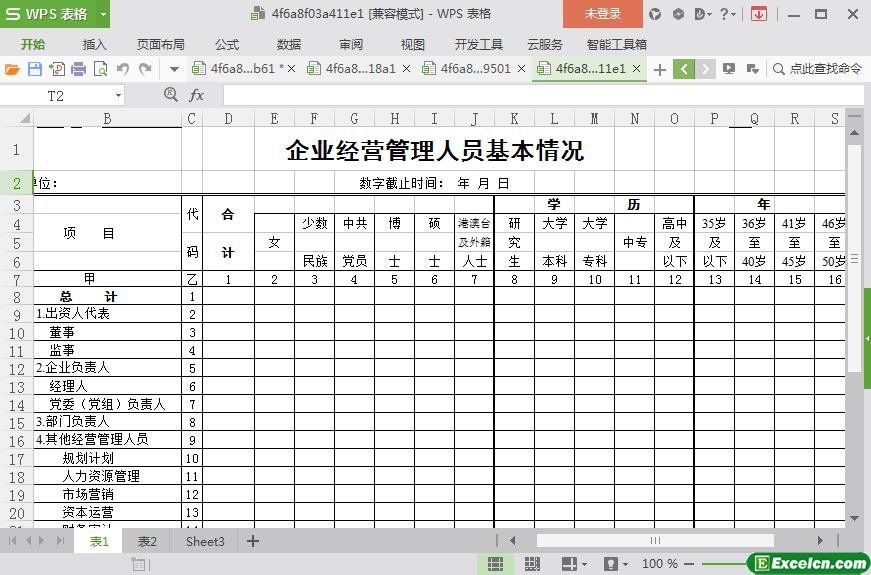Viewport: 871px width, 575px height.
Task: Click the presentation screen icon near search
Action: pos(729,69)
